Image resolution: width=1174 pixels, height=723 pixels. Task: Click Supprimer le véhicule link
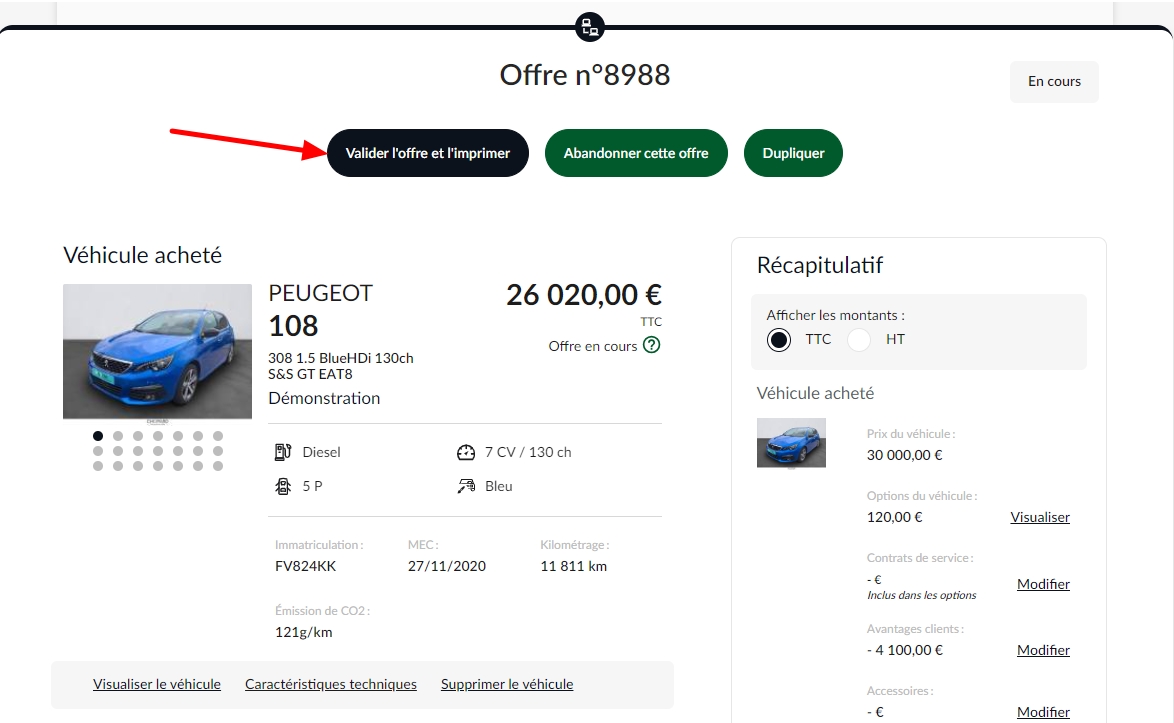tap(507, 684)
